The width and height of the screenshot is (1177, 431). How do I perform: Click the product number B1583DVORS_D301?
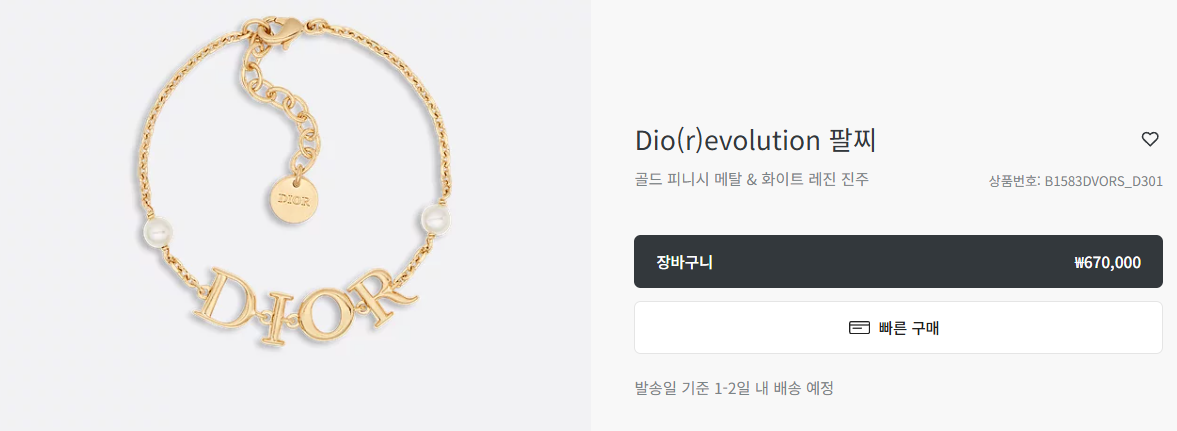tap(1103, 181)
